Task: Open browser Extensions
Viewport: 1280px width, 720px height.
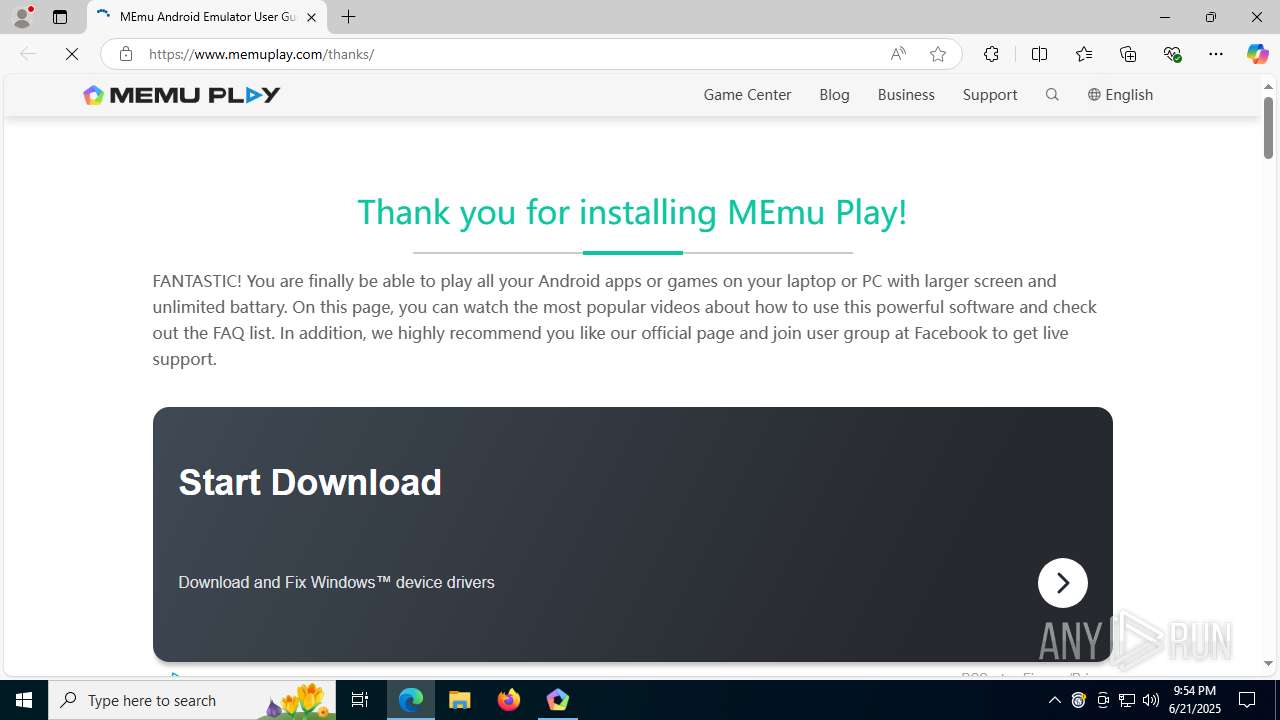Action: tap(991, 54)
